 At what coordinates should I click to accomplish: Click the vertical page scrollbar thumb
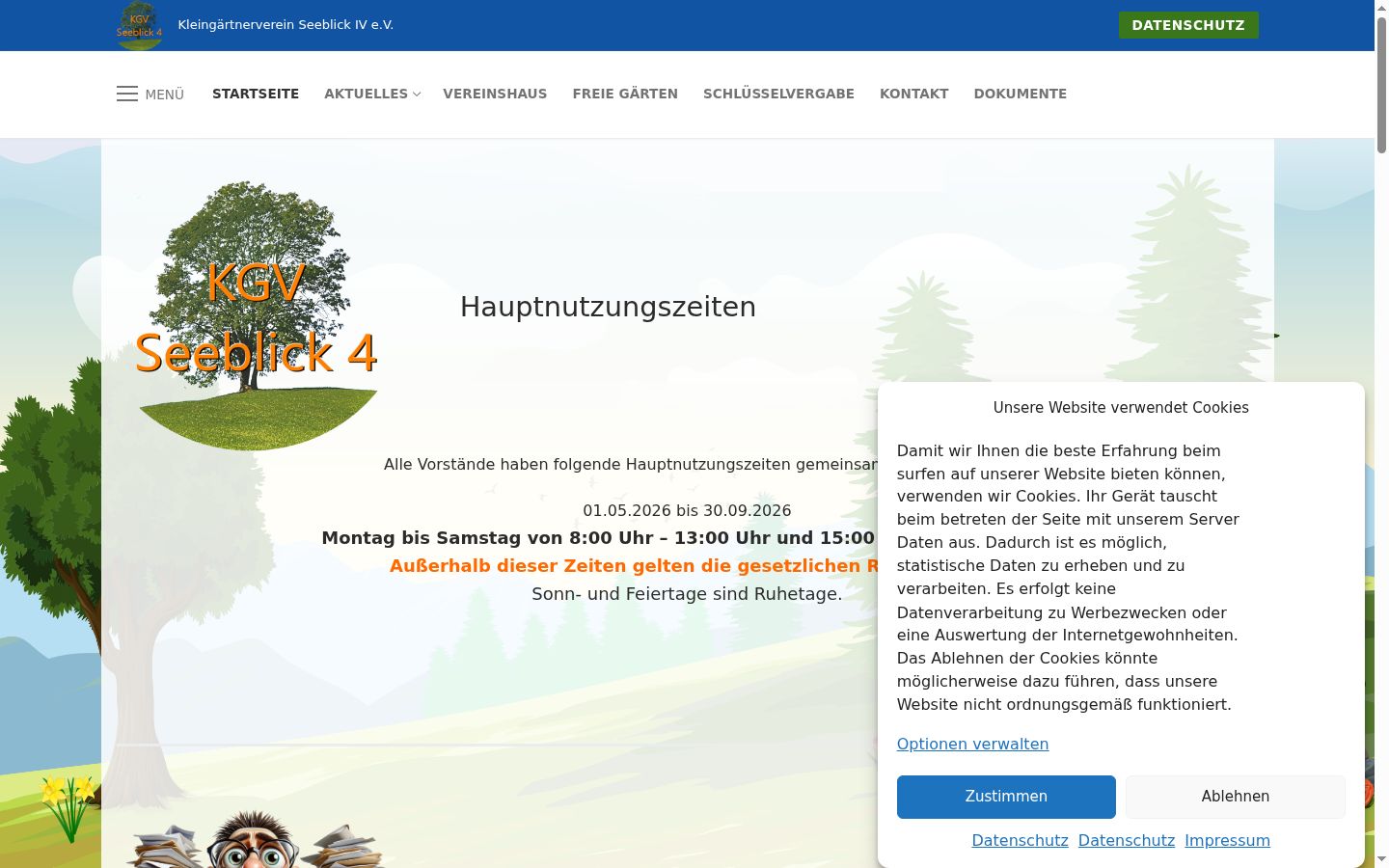click(x=1381, y=85)
